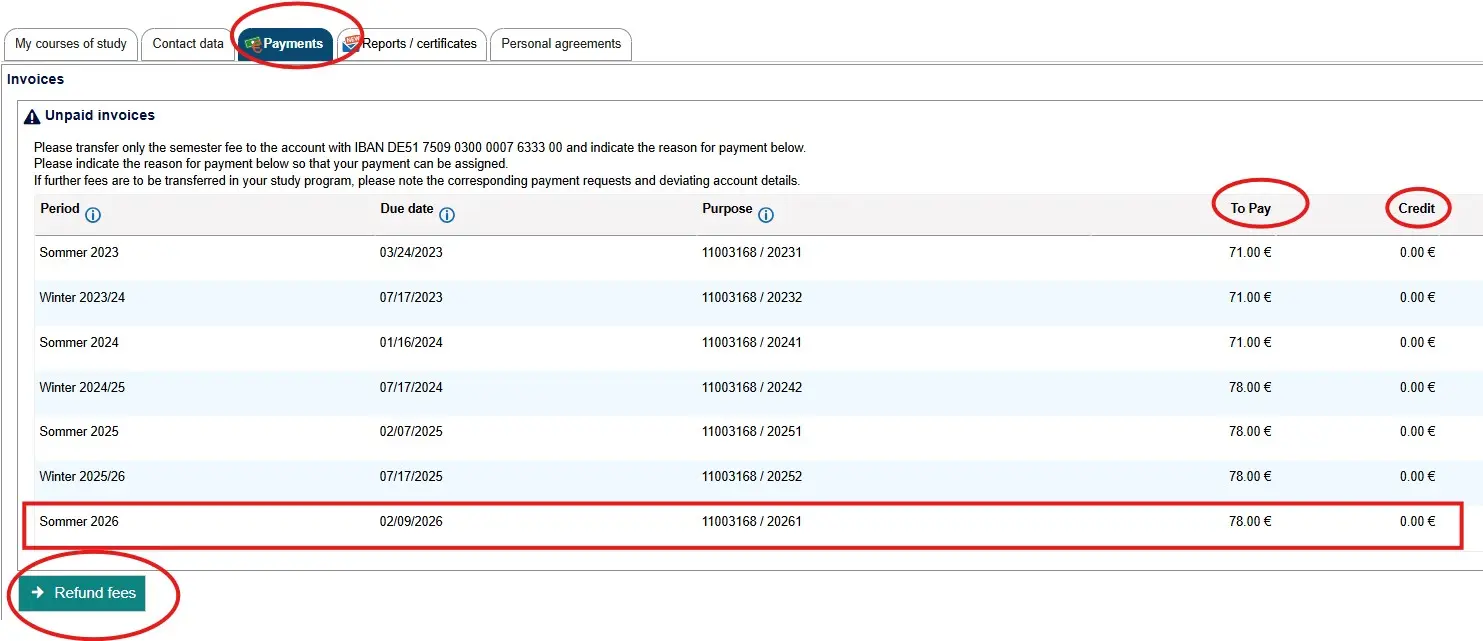Select the Reports / certificates tab
The height and width of the screenshot is (641, 1483).
419,44
